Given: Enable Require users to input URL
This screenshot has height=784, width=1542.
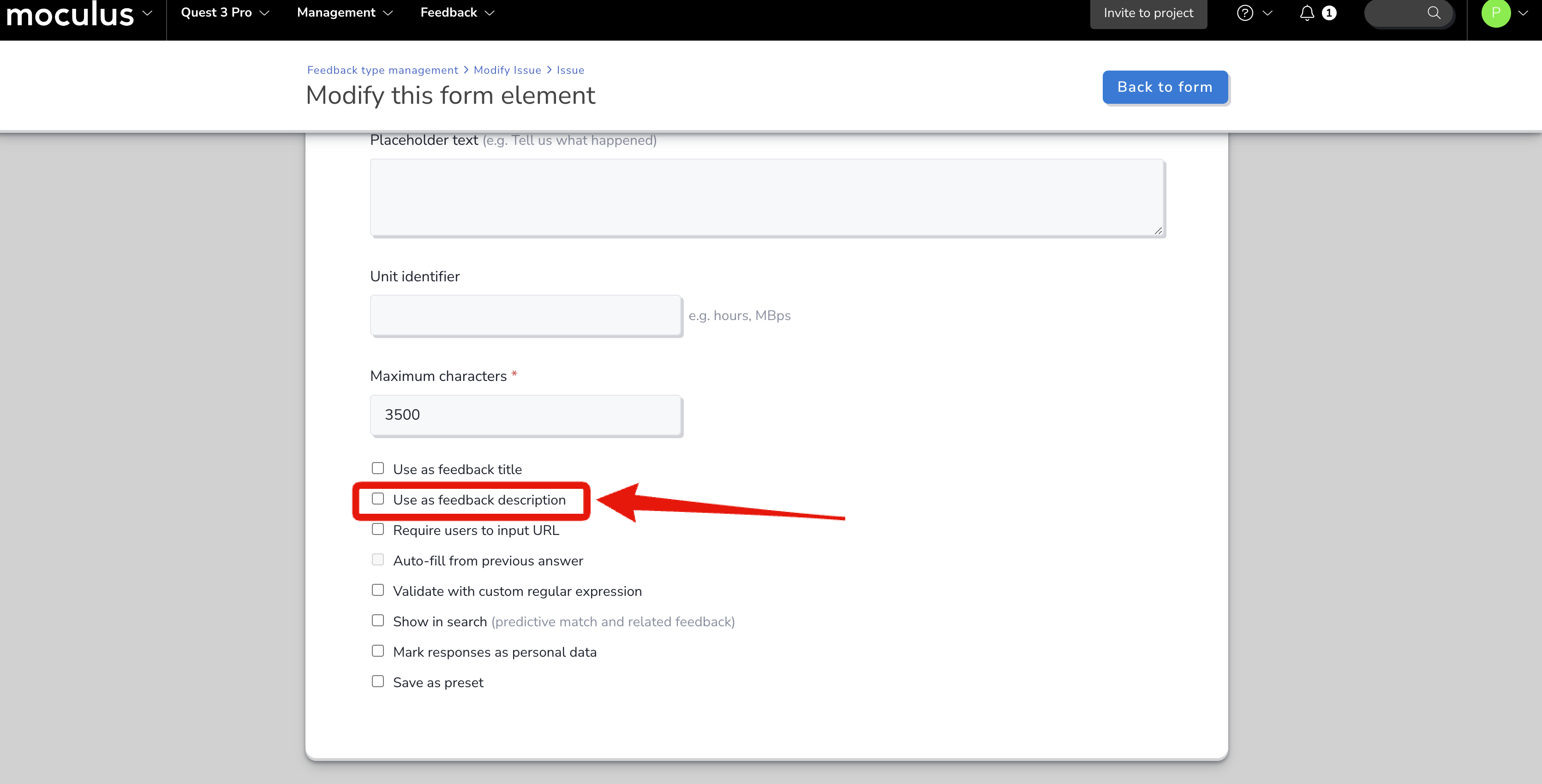Looking at the screenshot, I should coord(378,529).
